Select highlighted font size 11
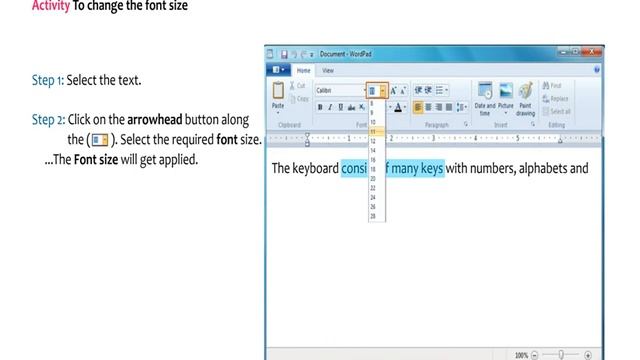 (x=376, y=132)
